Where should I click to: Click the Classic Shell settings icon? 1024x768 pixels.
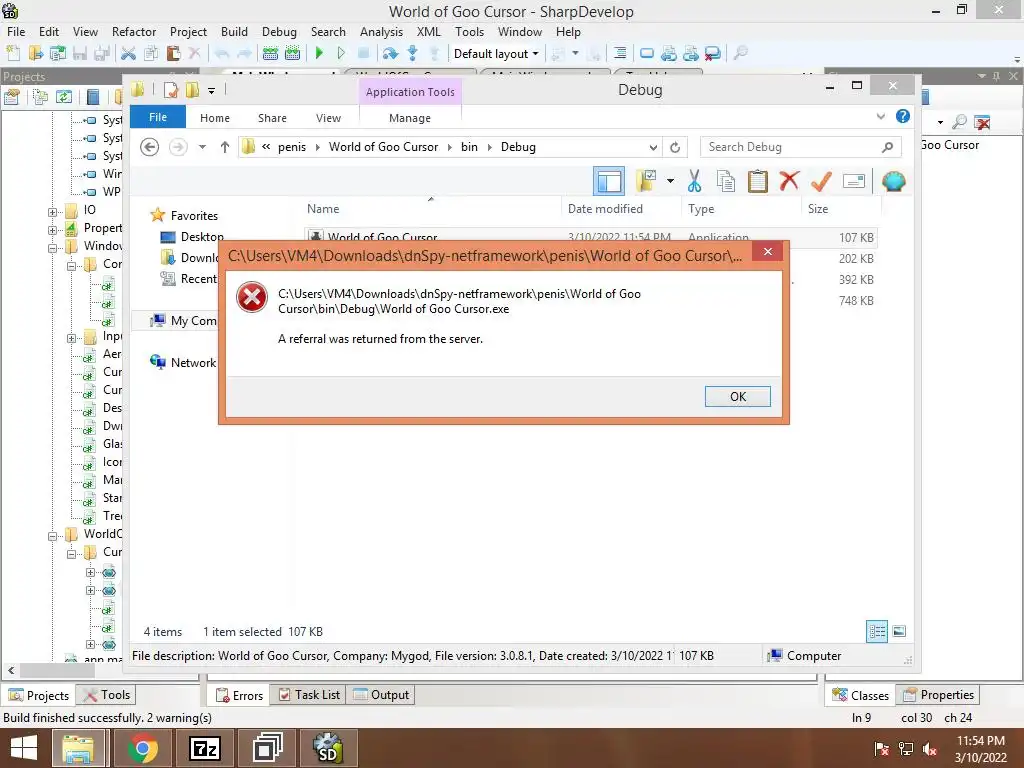(x=893, y=181)
